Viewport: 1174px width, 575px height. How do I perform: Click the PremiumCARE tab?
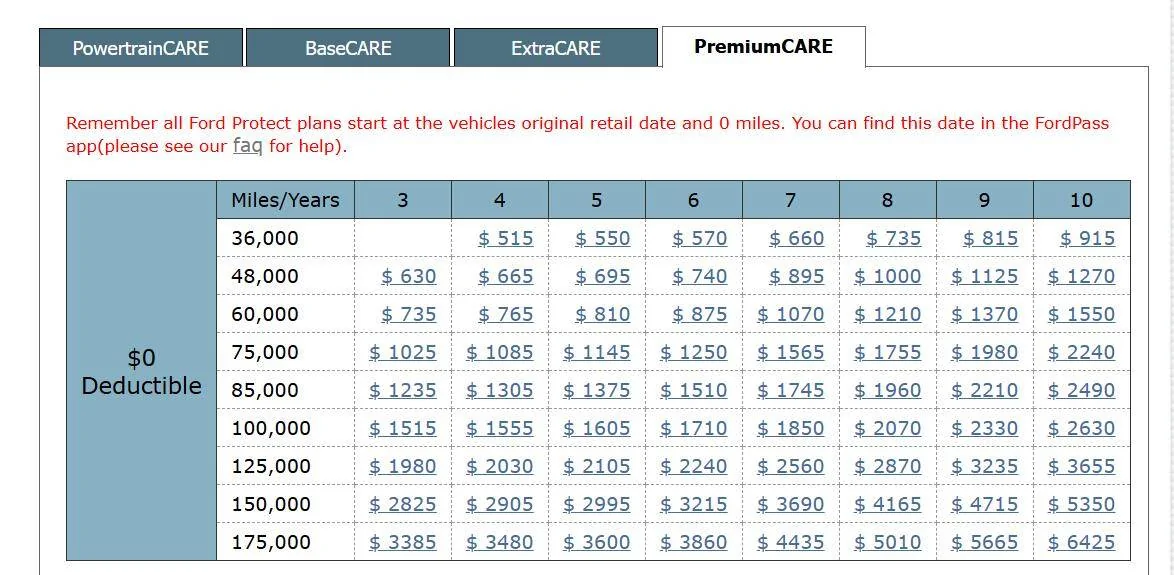[x=764, y=46]
